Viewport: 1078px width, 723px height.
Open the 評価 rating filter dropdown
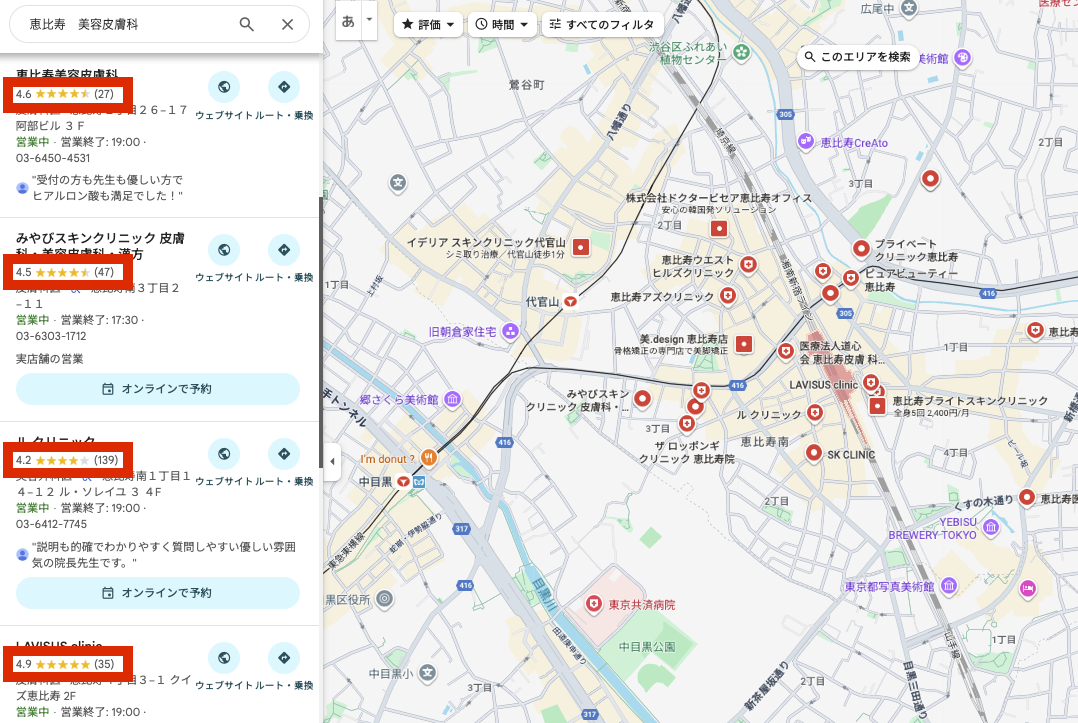point(428,25)
